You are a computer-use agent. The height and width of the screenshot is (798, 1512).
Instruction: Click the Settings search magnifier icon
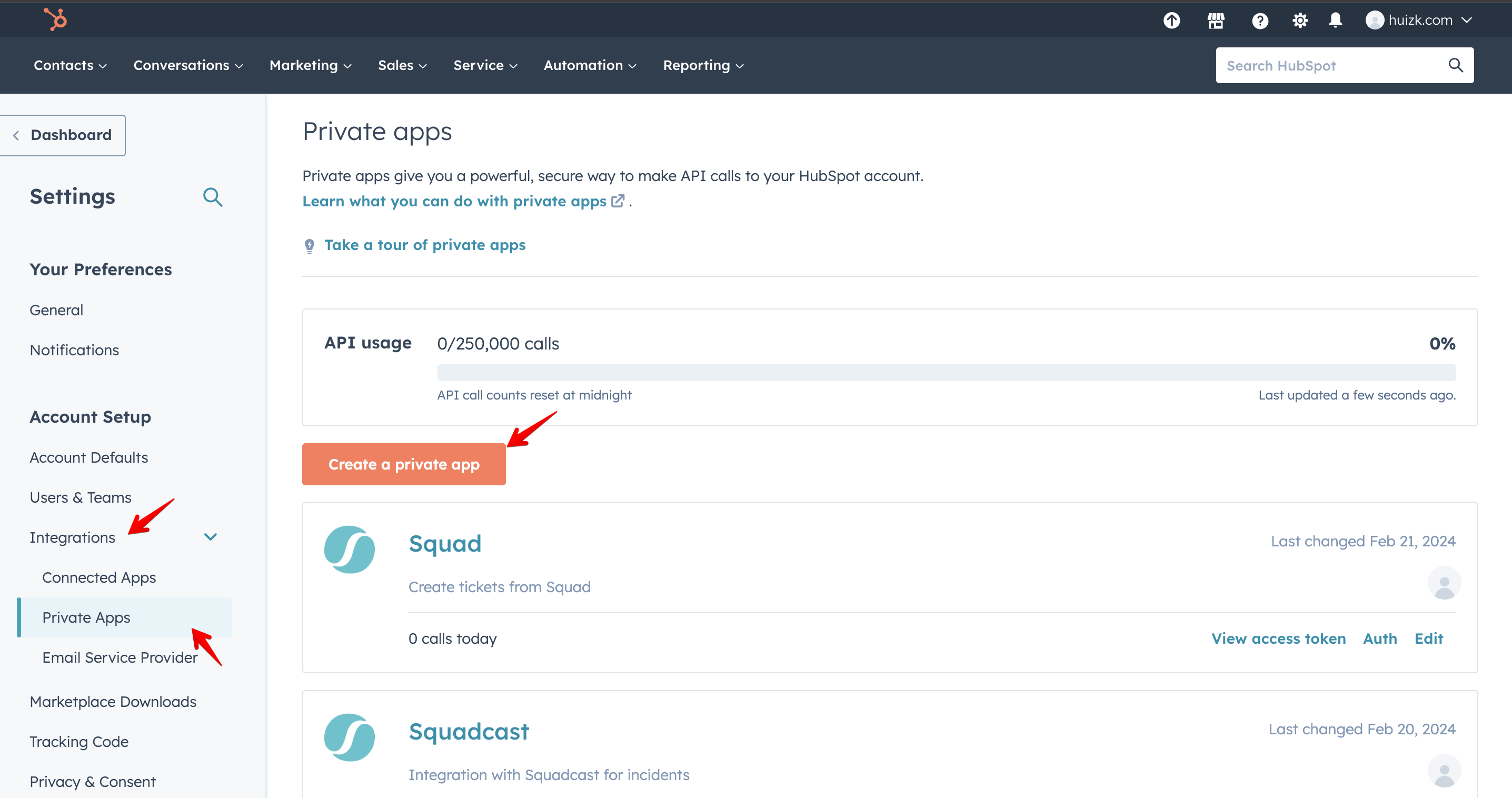tap(213, 196)
